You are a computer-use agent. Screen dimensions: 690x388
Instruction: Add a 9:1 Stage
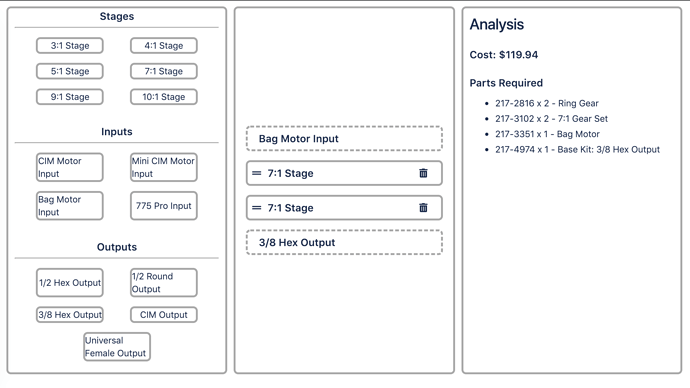(70, 97)
